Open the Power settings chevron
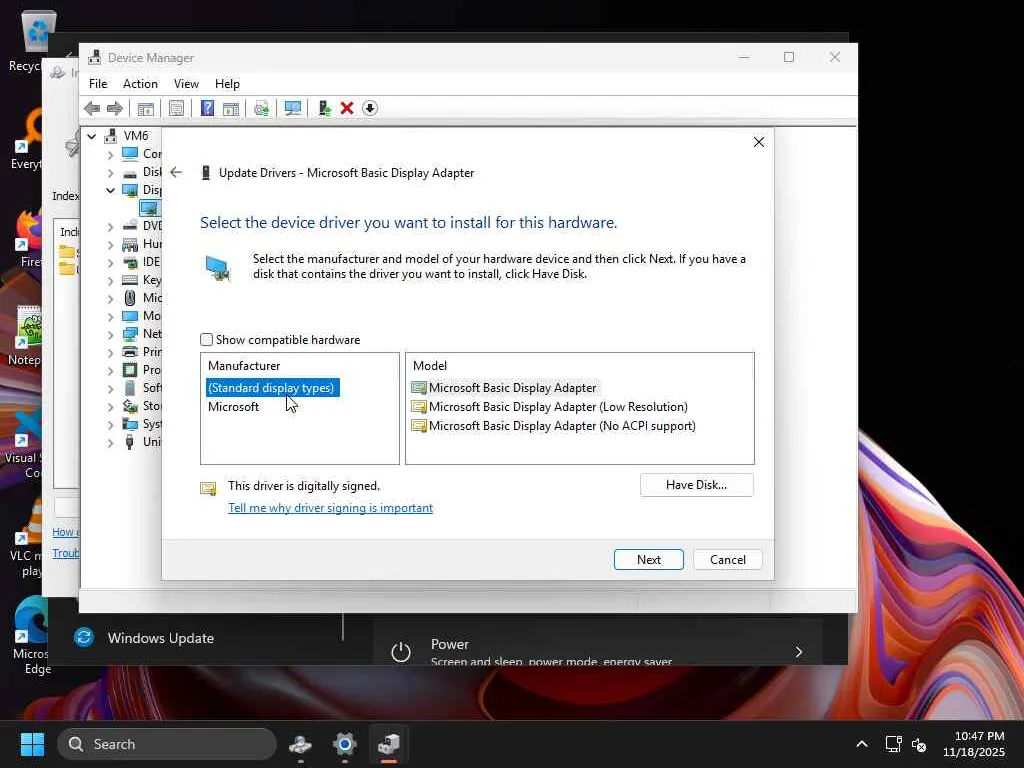This screenshot has width=1024, height=768. [798, 652]
